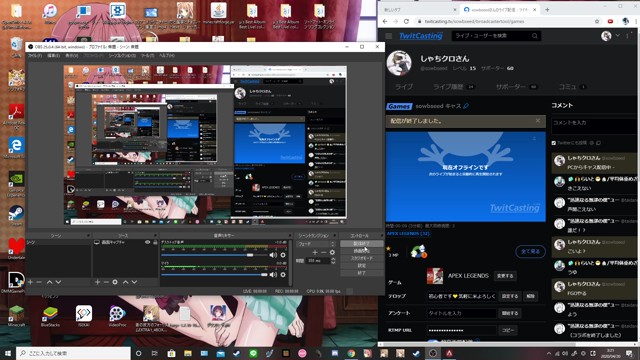Viewport: 640px width, 360px height.
Task: Open Scene Collection menu in OBS
Action: point(122,56)
